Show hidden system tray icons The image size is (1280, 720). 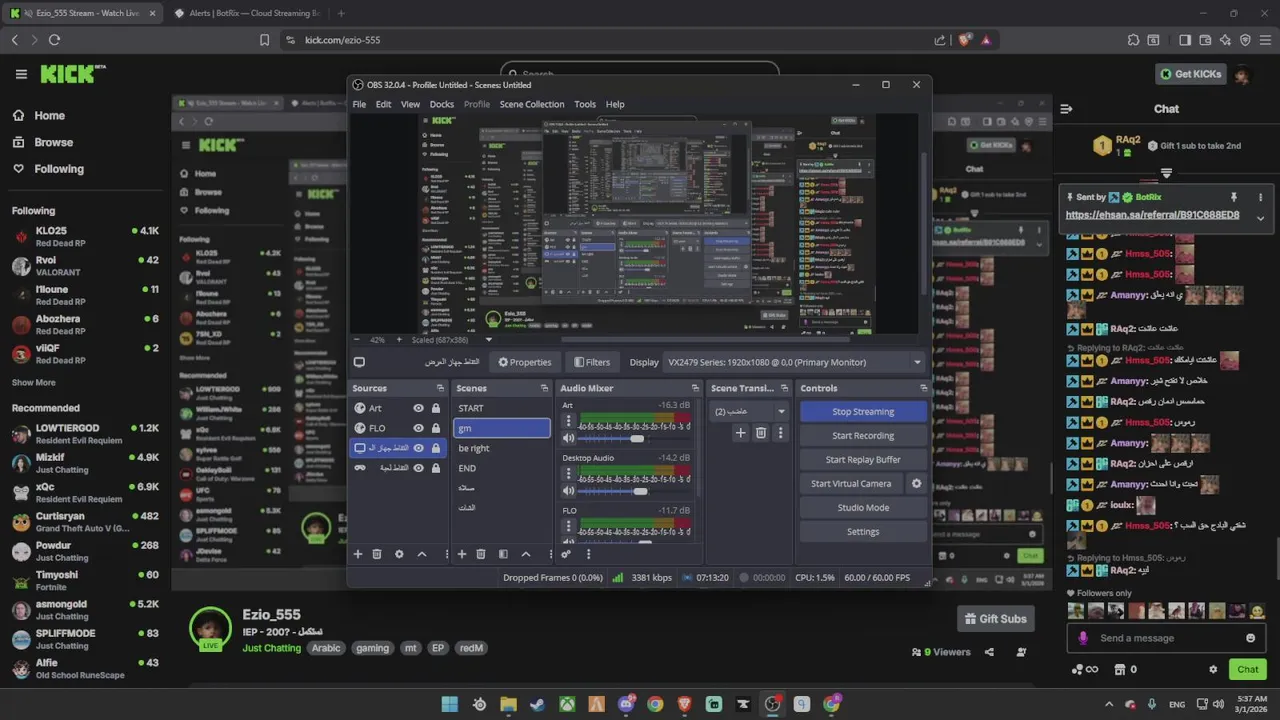[x=1108, y=704]
